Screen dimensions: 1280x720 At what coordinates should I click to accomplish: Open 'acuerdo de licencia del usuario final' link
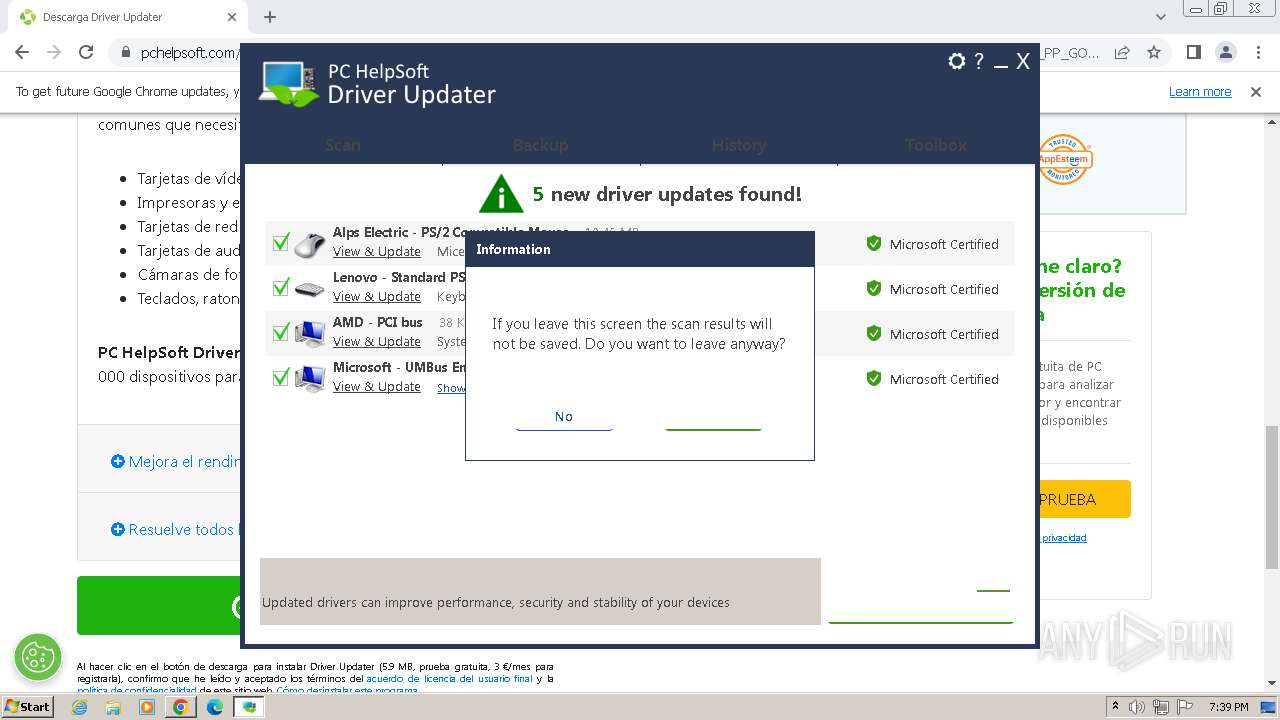pyautogui.click(x=449, y=679)
